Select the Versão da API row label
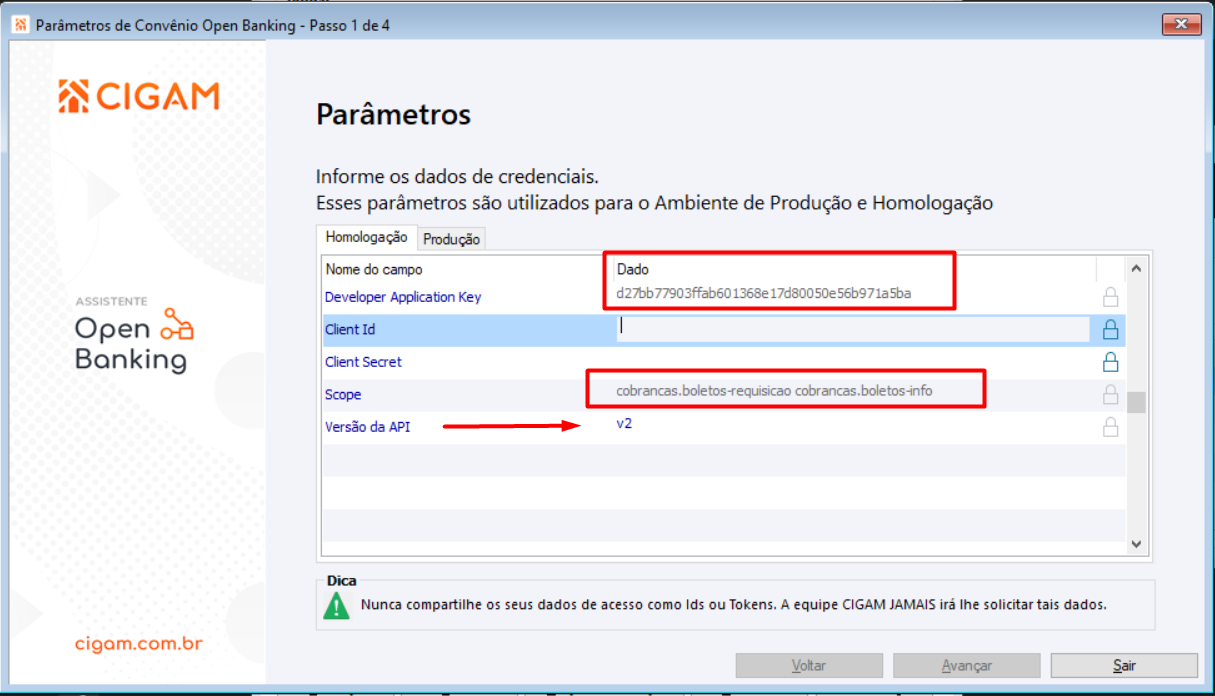This screenshot has height=696, width=1215. point(367,427)
